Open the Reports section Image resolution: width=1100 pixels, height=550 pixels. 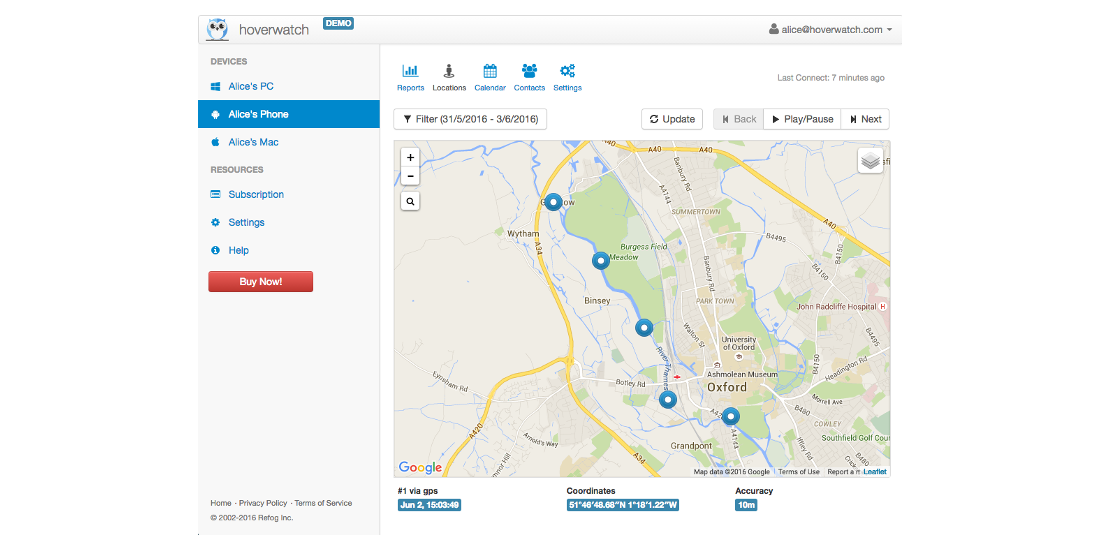click(x=410, y=77)
